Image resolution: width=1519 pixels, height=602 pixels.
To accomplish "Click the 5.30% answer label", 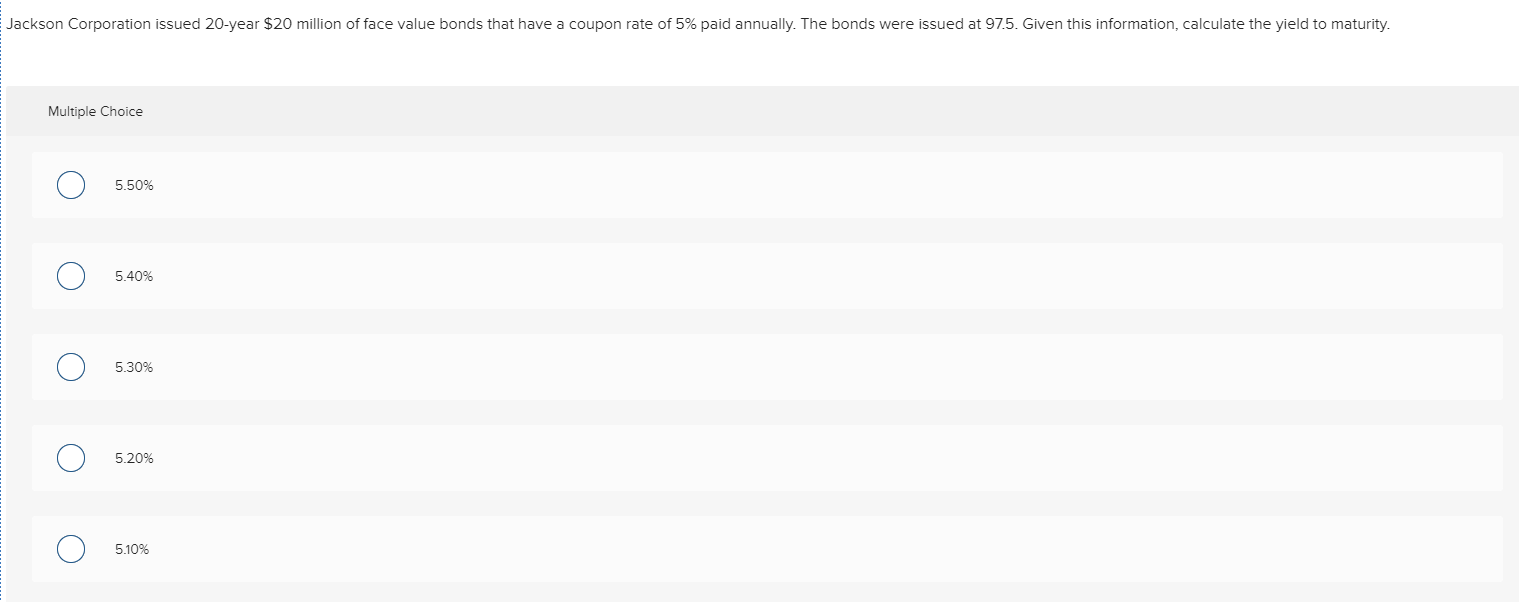I will [x=133, y=366].
